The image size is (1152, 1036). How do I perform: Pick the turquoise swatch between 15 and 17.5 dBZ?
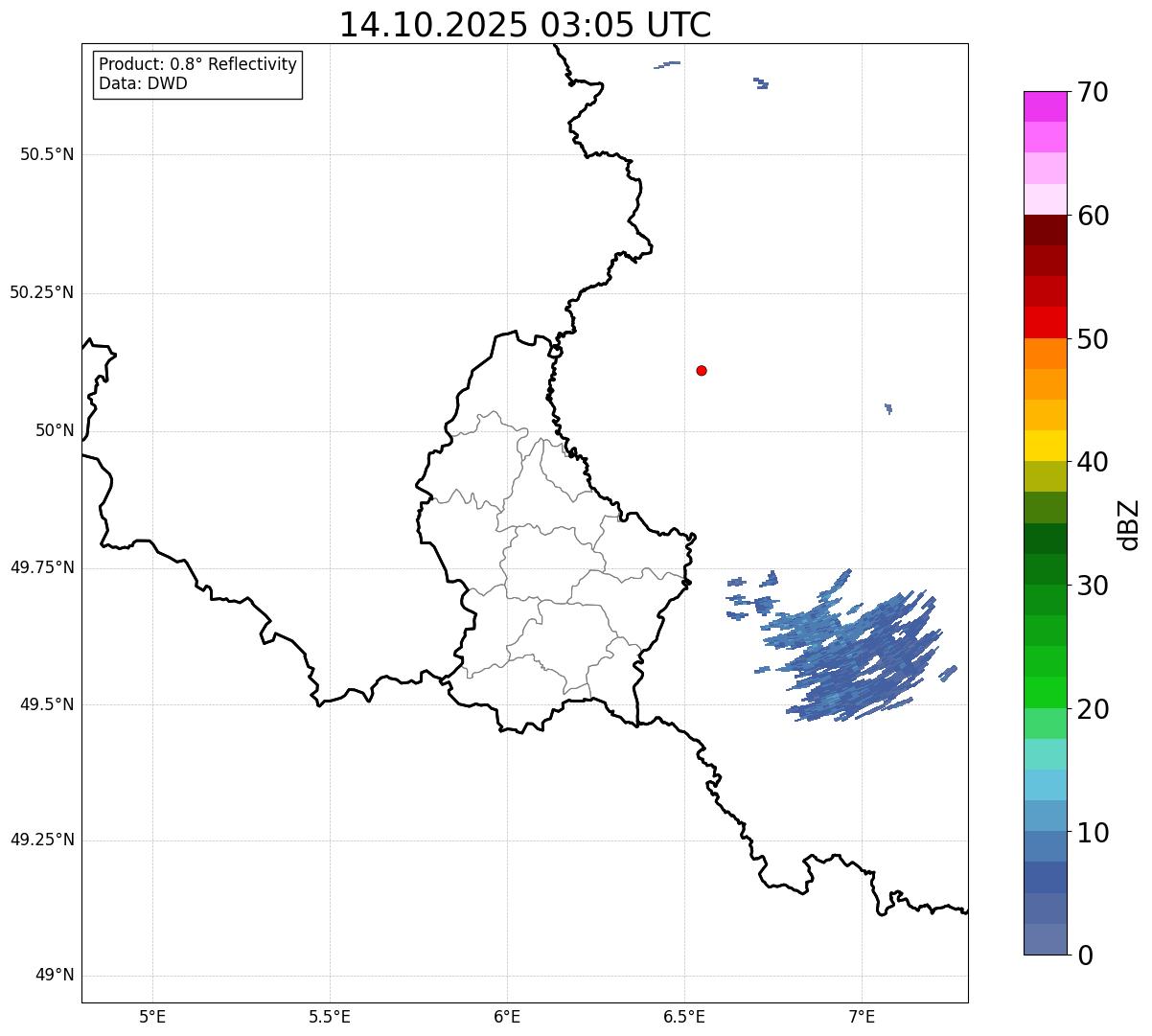[x=1045, y=754]
